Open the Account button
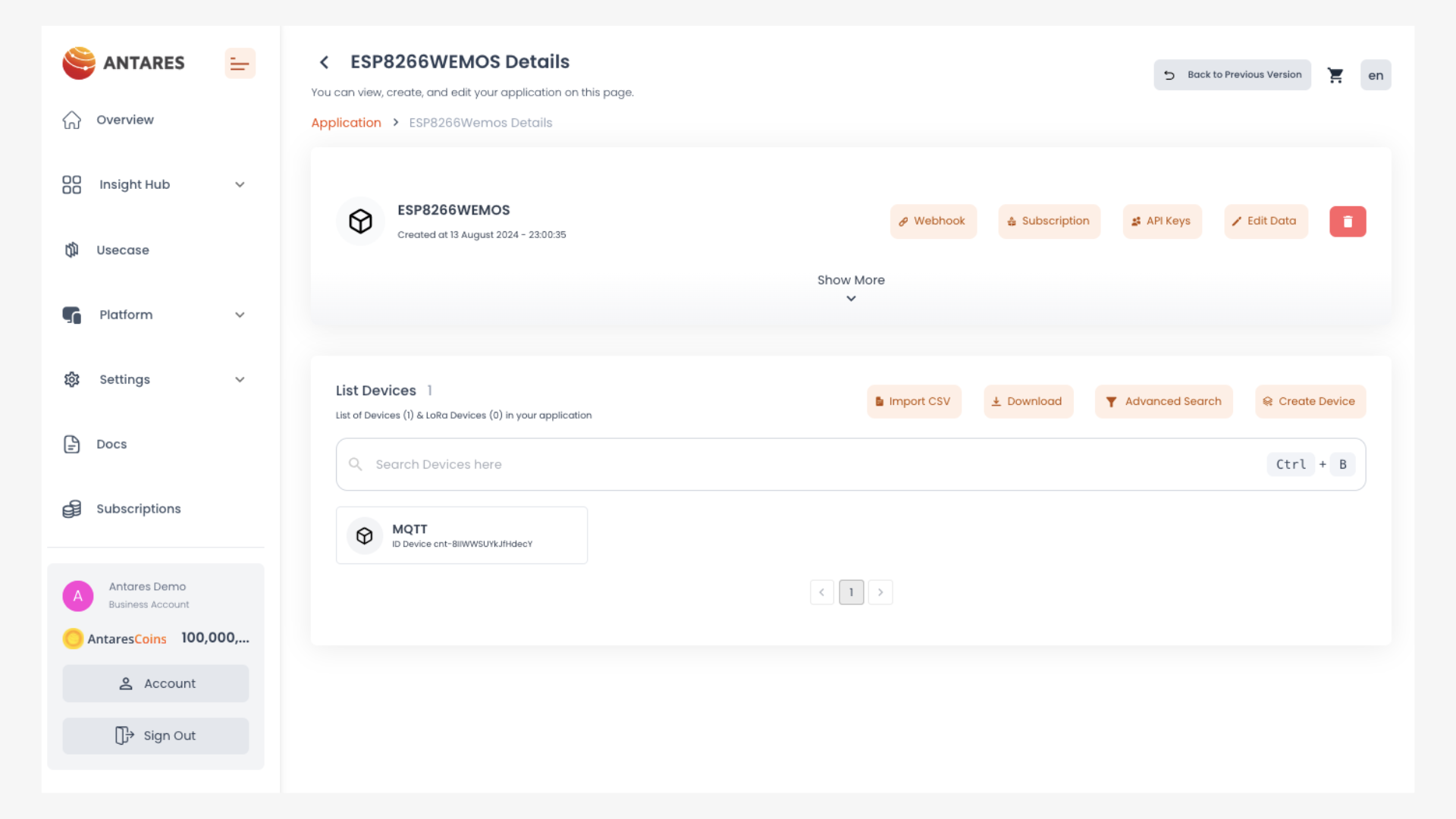Viewport: 1456px width, 819px height. pos(155,683)
